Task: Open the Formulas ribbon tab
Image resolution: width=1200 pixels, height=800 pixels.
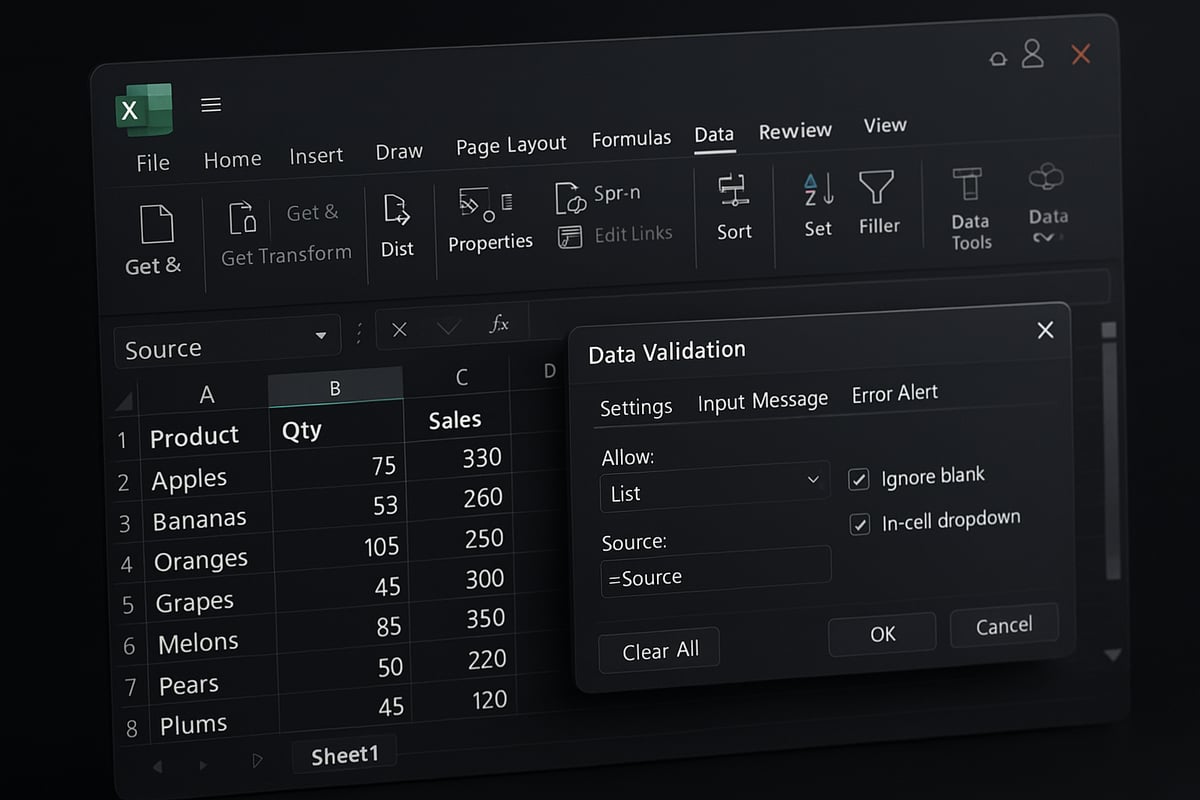Action: point(631,138)
